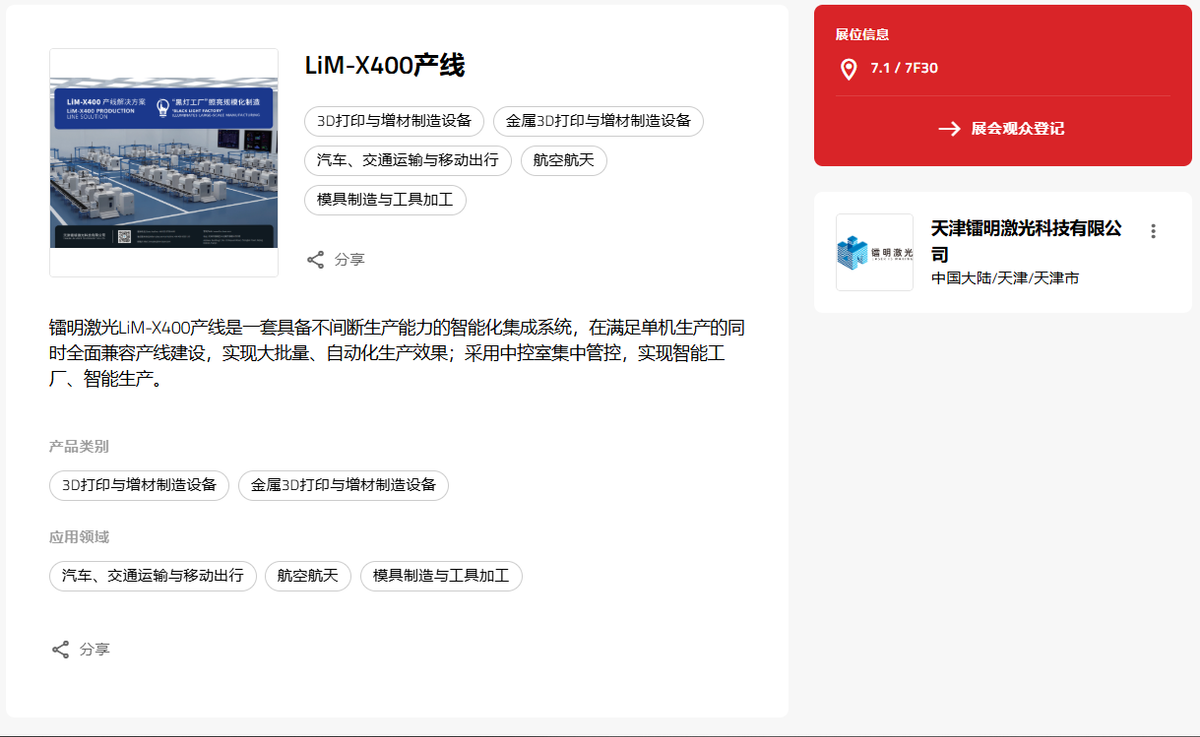Click the upper share icon beside the product image
This screenshot has height=737, width=1200.
315,260
